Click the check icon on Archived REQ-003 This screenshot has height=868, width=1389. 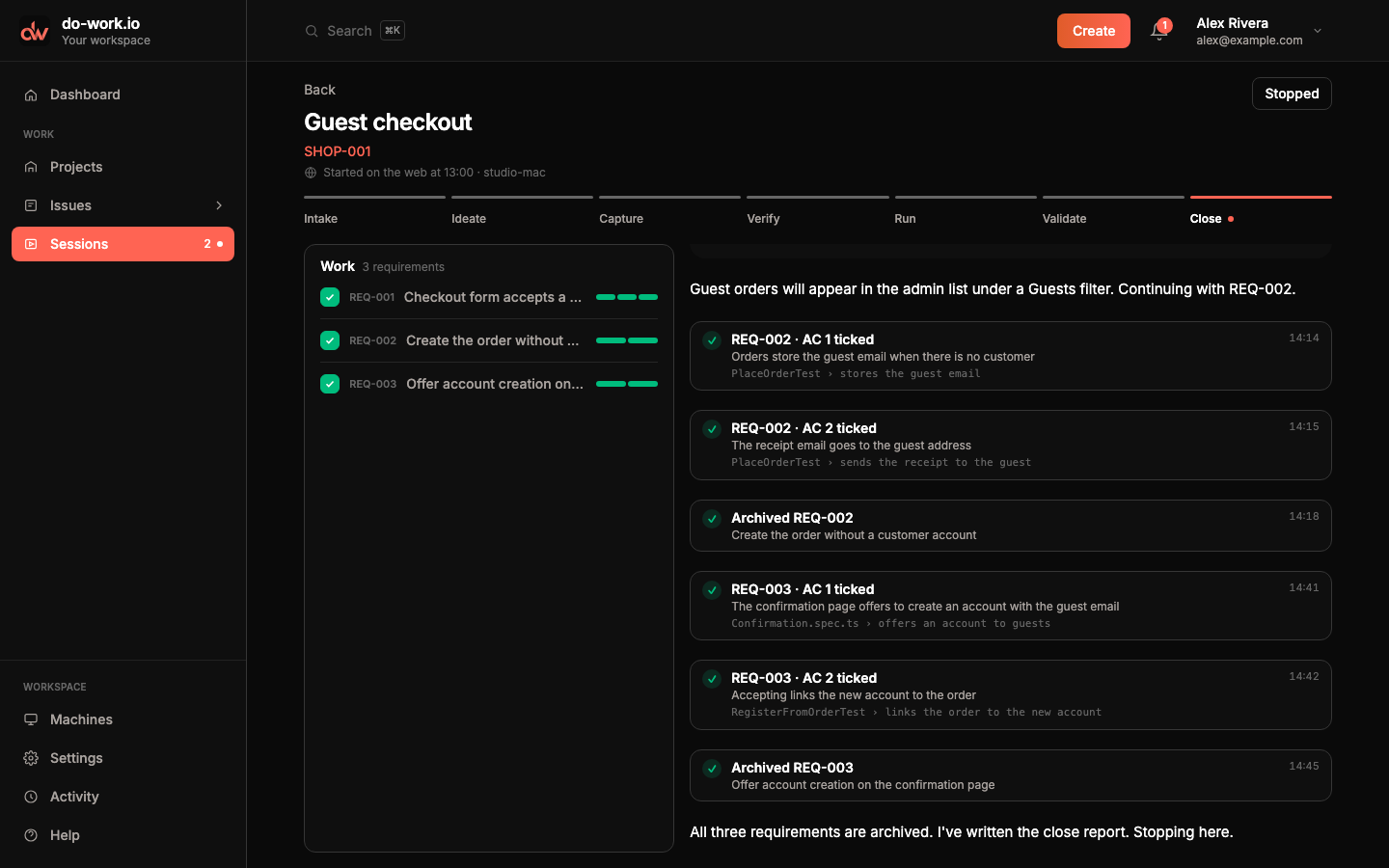[x=712, y=768]
